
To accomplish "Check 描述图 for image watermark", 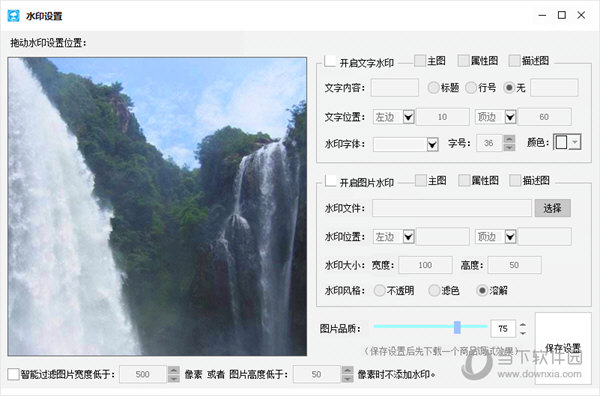I will 515,181.
